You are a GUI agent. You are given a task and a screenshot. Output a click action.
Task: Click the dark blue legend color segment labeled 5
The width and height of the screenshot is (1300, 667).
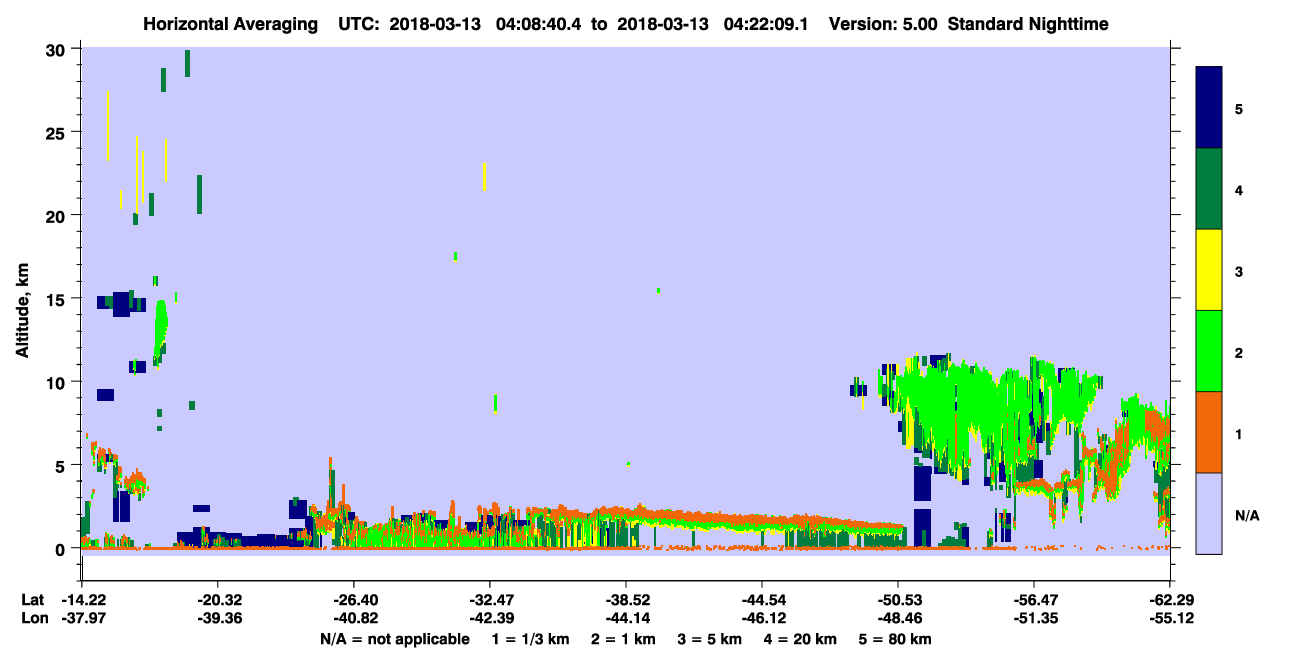pyautogui.click(x=1209, y=107)
